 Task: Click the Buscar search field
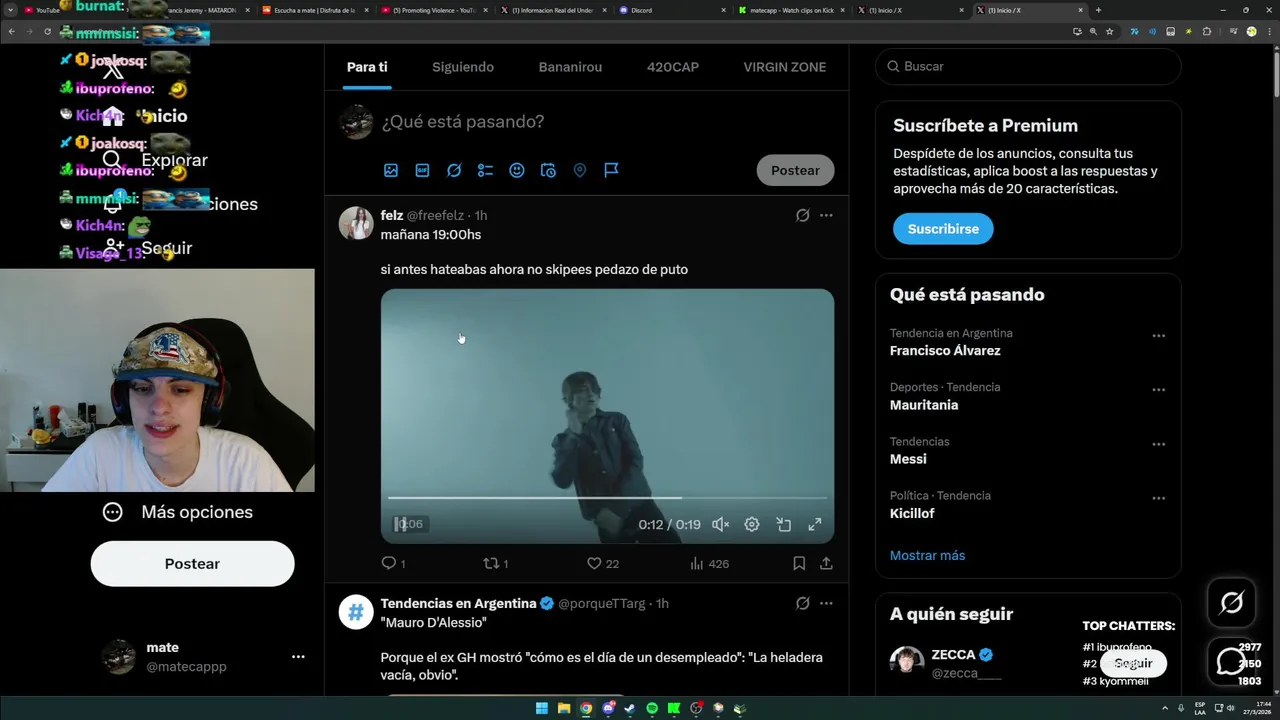coord(1028,66)
